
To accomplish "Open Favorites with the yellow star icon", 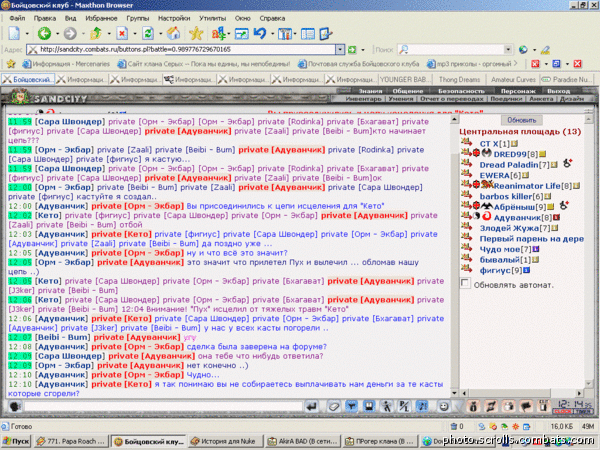I will pyautogui.click(x=196, y=34).
